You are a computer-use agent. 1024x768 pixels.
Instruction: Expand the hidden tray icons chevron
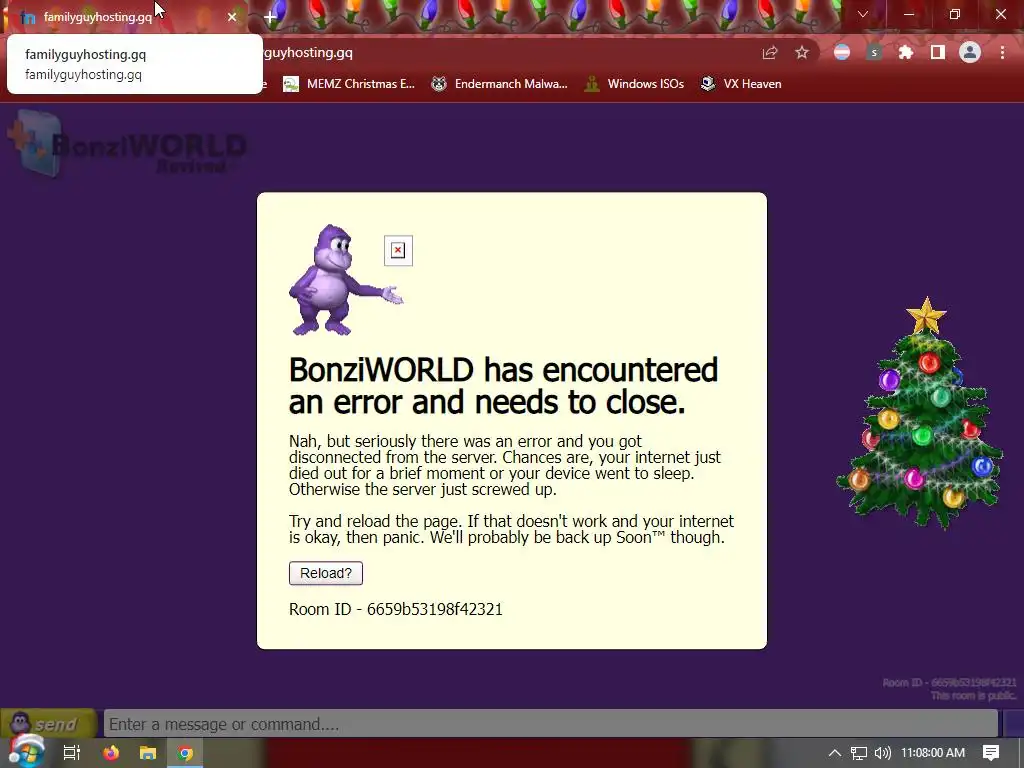coord(835,753)
